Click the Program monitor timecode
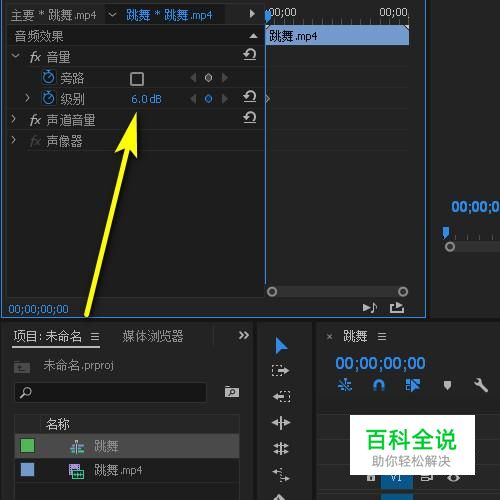 click(x=475, y=207)
